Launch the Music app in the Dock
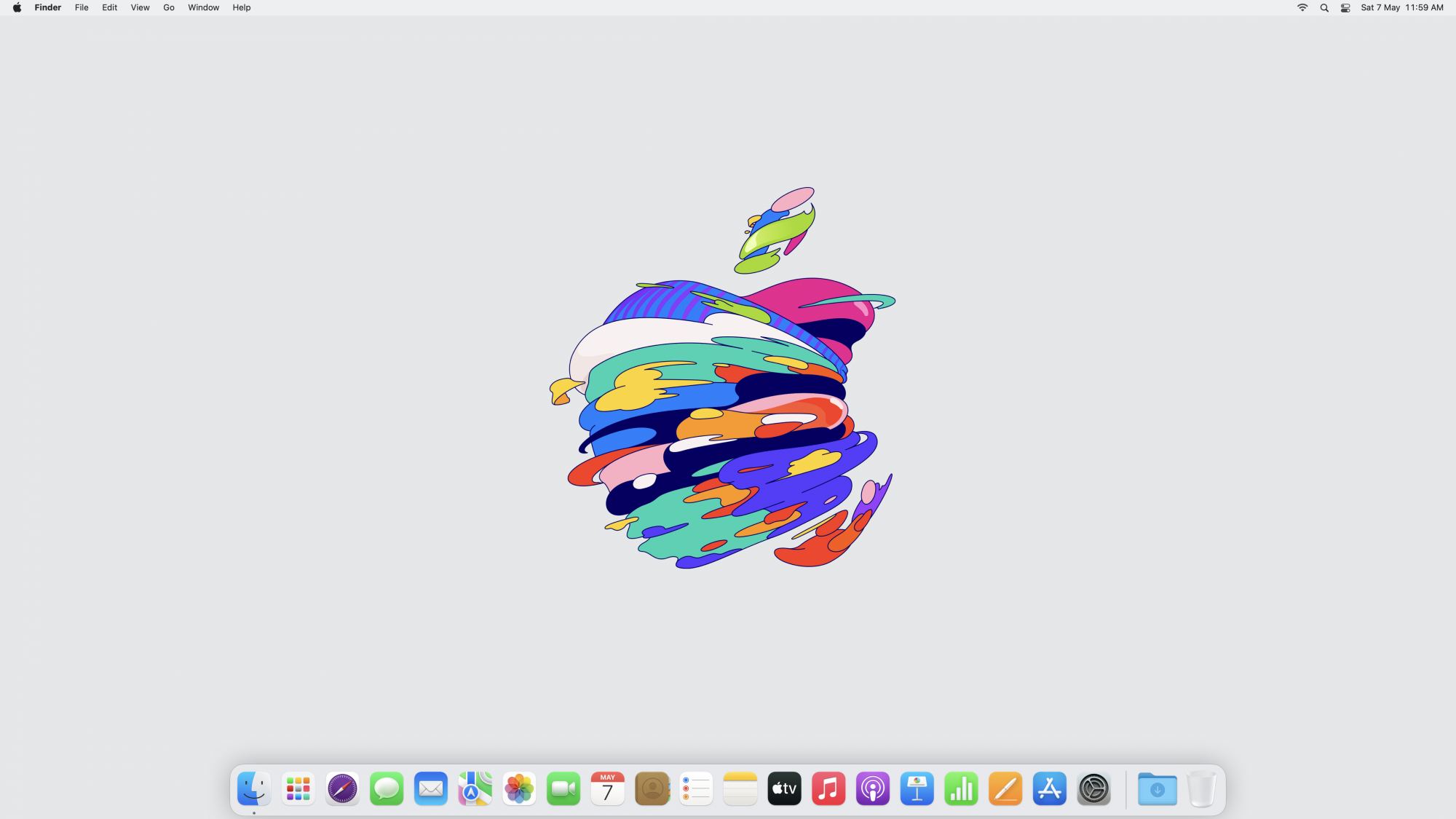1456x819 pixels. pyautogui.click(x=828, y=789)
